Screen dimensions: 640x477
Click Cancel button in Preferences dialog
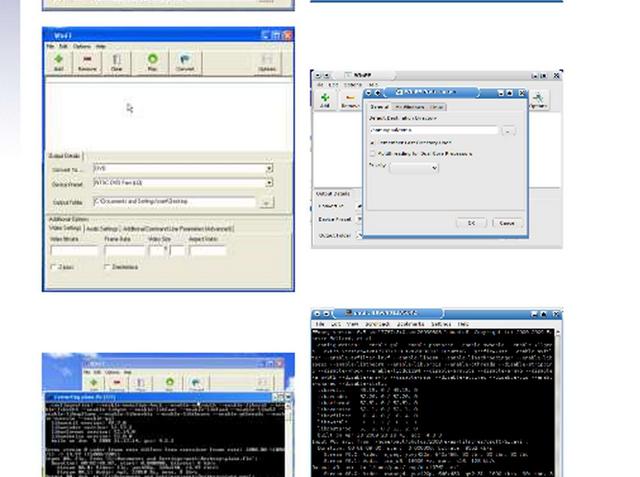point(507,223)
